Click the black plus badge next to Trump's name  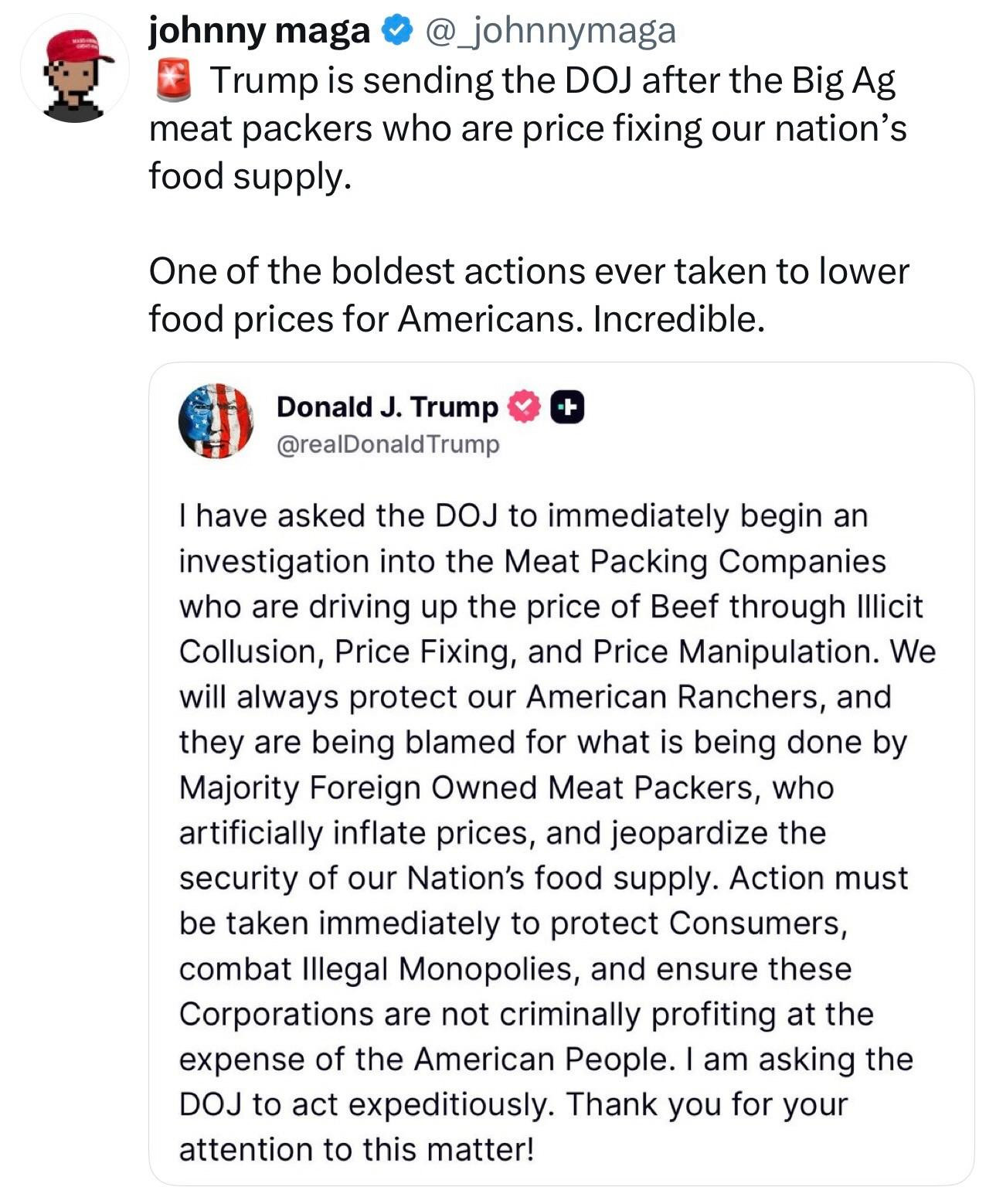click(x=567, y=408)
